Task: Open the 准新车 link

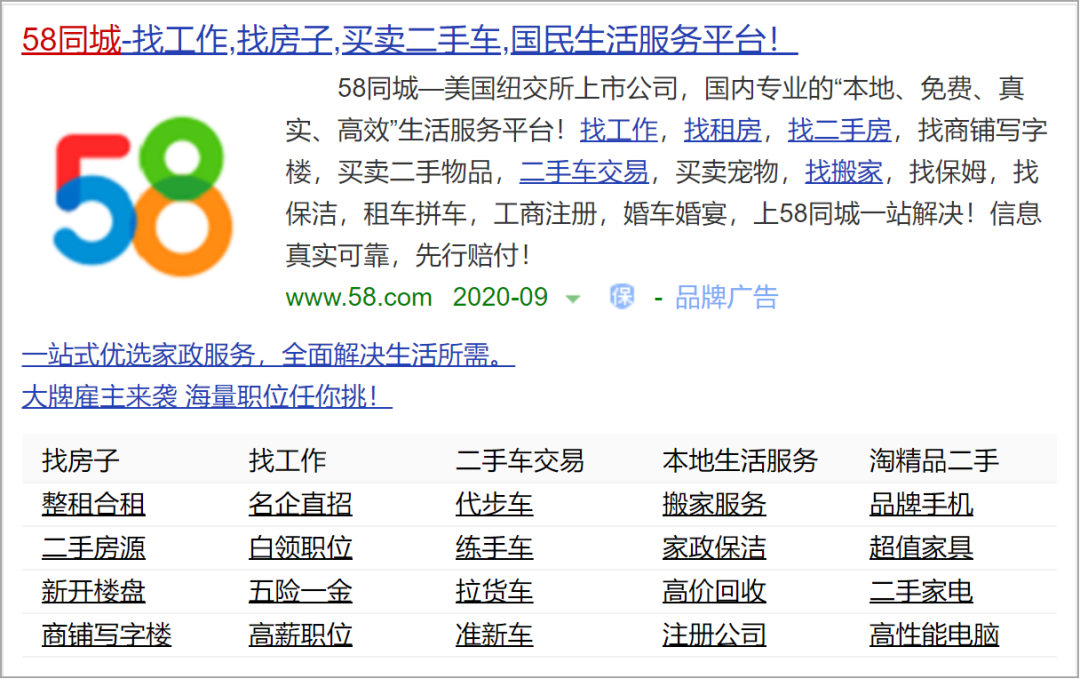Action: tap(495, 635)
